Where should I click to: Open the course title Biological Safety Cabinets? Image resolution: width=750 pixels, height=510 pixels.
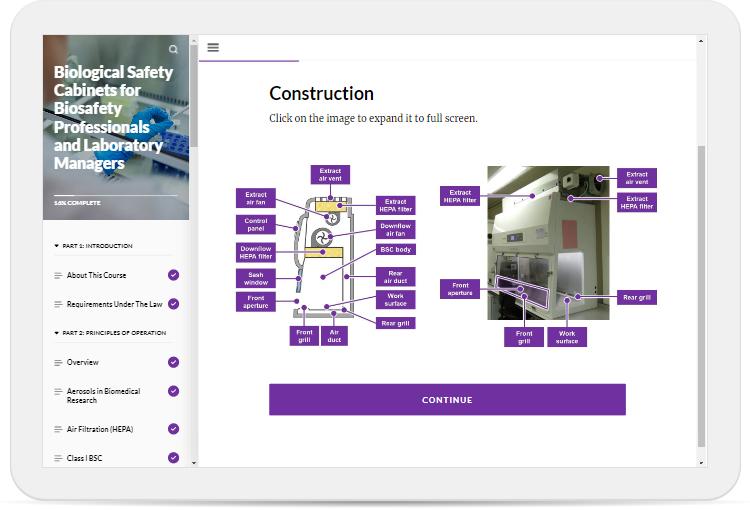click(x=113, y=117)
